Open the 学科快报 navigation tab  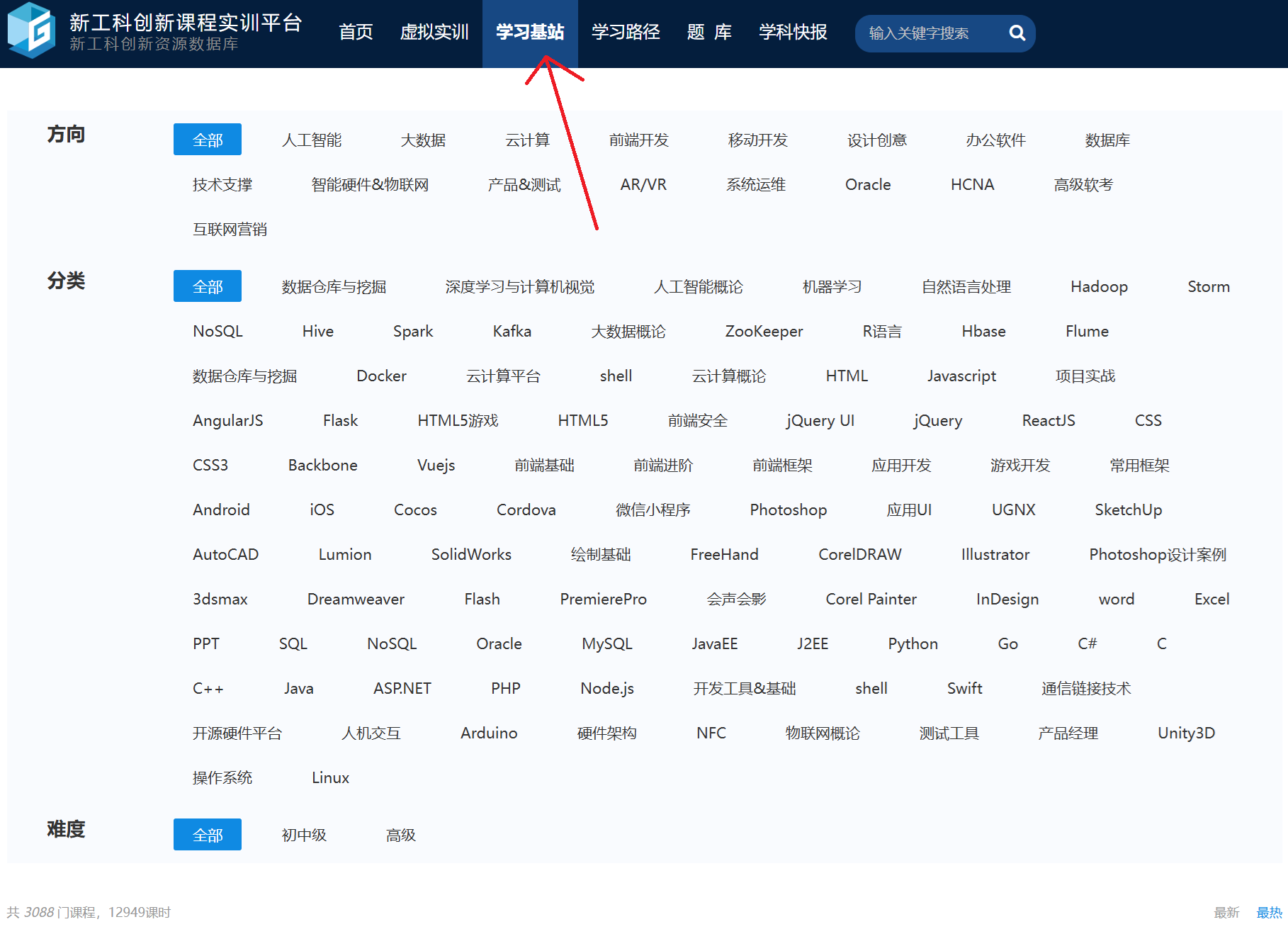(793, 32)
